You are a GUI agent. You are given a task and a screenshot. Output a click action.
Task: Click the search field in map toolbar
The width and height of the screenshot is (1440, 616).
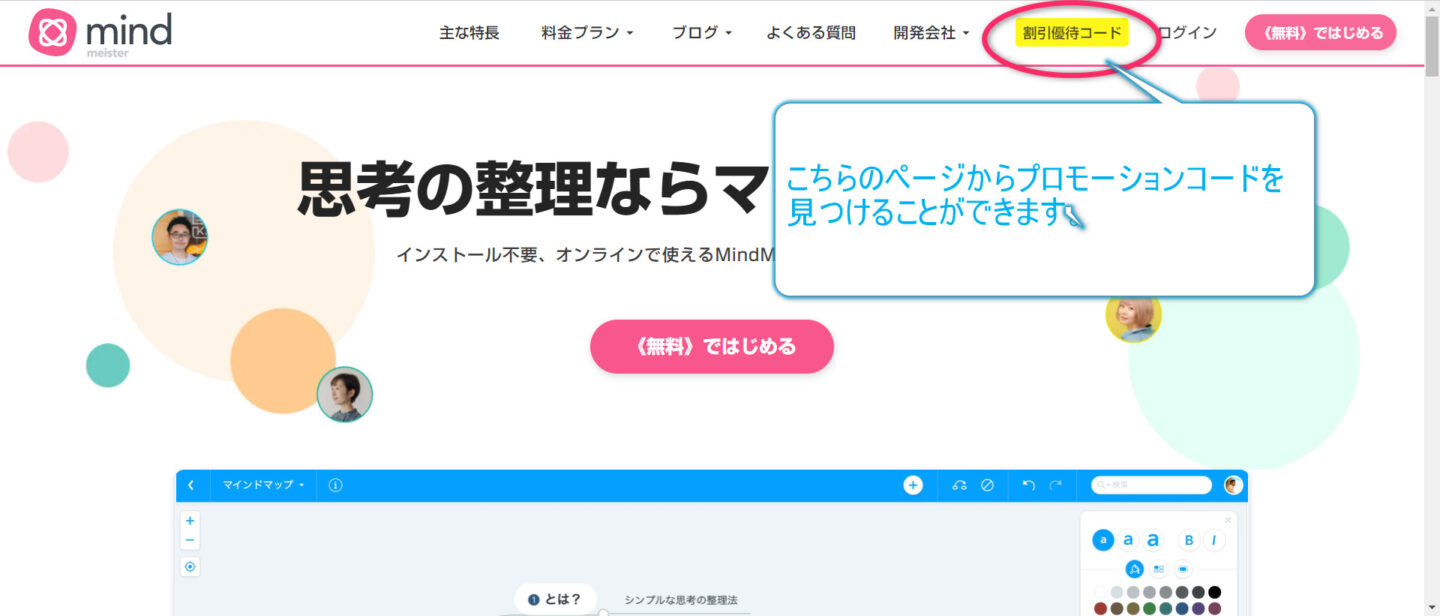1151,485
